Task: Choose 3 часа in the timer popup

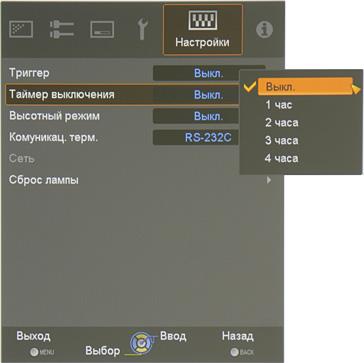Action: (x=281, y=140)
